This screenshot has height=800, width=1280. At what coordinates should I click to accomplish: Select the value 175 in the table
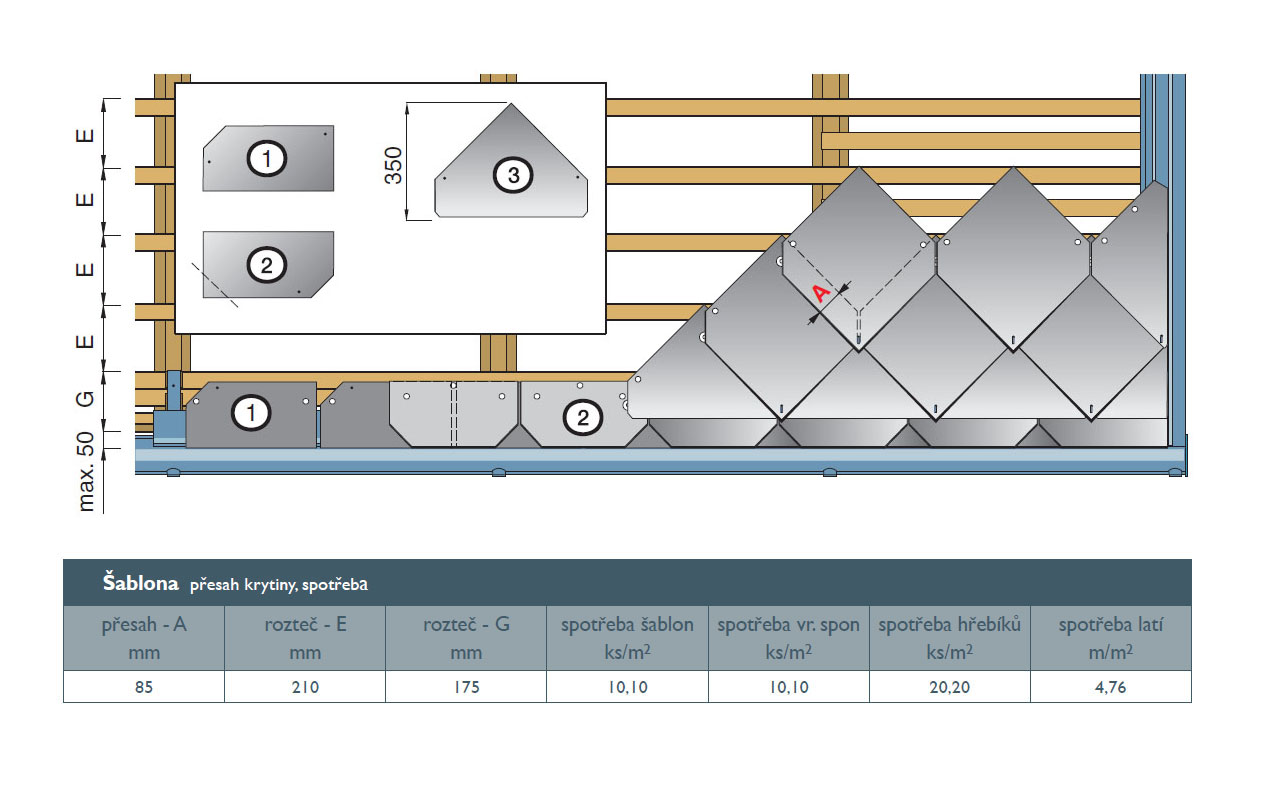point(466,687)
